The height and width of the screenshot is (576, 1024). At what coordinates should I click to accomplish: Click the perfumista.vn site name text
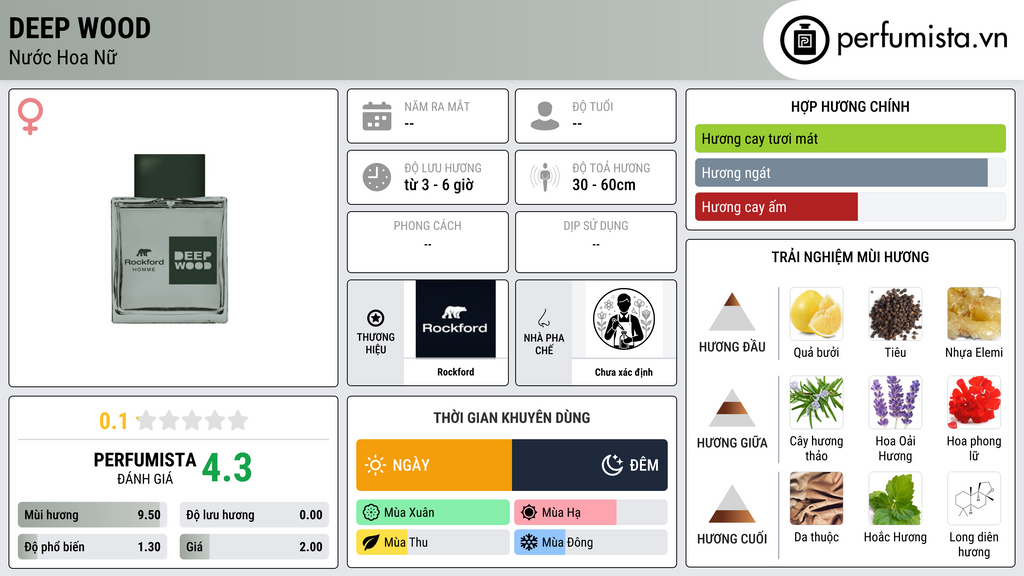(x=922, y=39)
